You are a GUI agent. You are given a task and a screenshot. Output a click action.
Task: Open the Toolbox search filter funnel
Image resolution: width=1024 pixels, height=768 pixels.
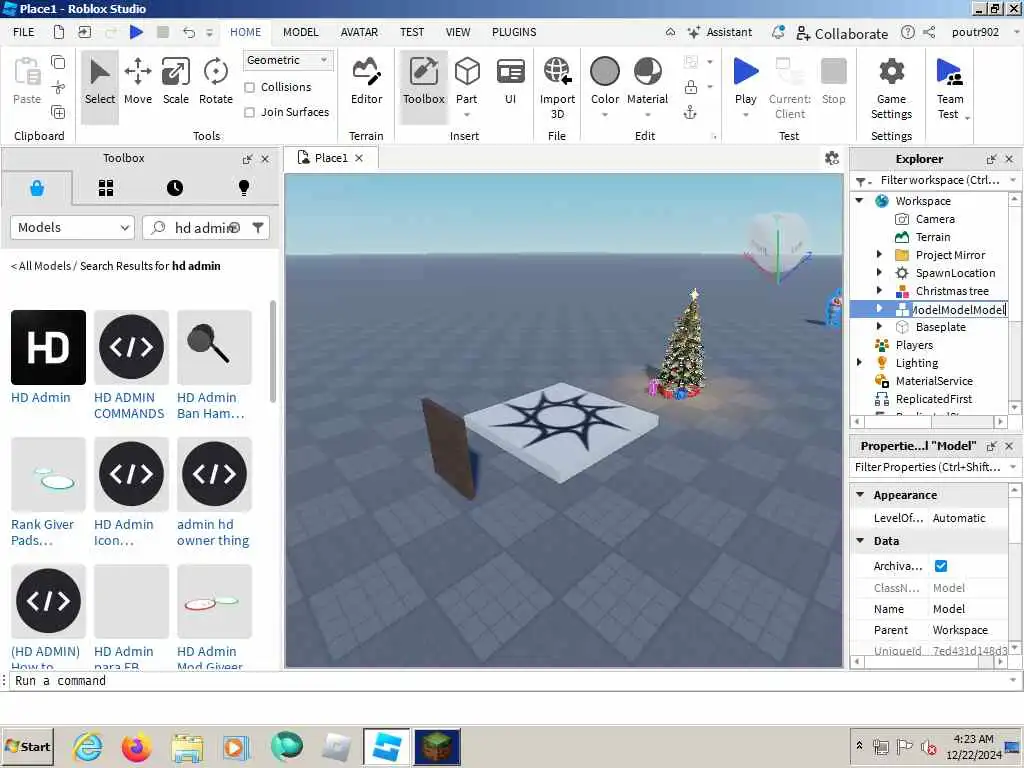click(258, 227)
